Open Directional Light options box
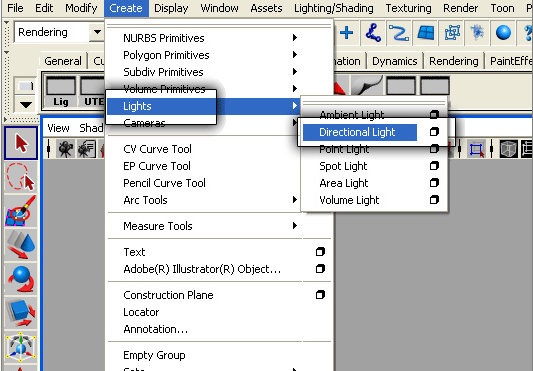The image size is (533, 371). (434, 132)
